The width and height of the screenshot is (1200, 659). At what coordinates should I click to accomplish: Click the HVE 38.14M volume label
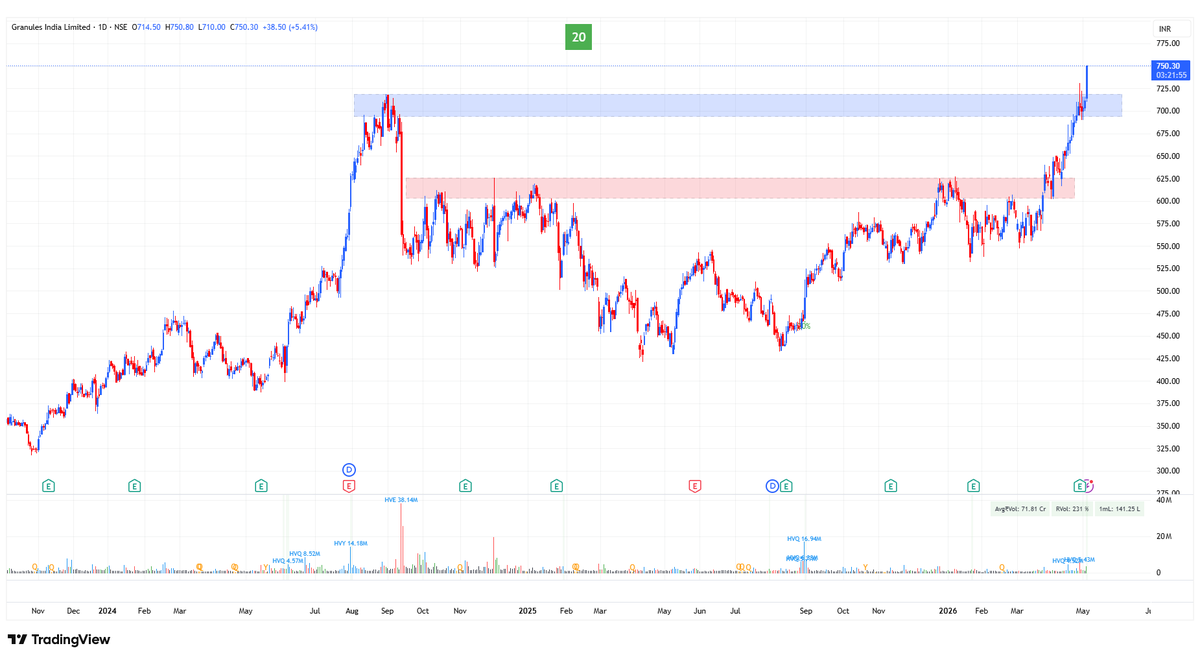[400, 499]
